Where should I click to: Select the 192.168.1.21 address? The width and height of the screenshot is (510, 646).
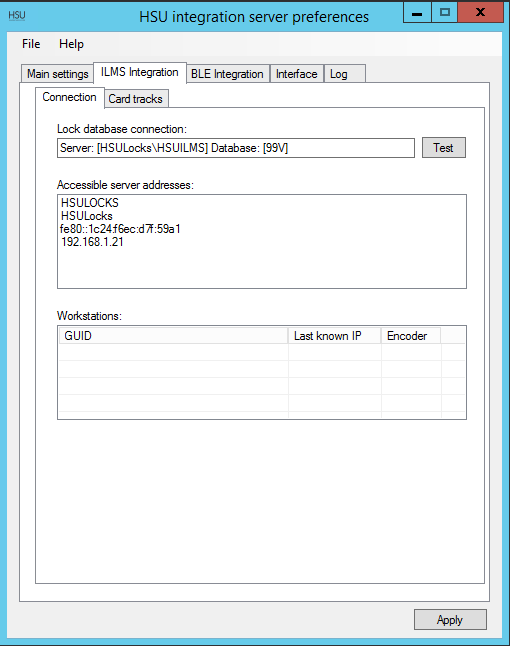(x=92, y=242)
